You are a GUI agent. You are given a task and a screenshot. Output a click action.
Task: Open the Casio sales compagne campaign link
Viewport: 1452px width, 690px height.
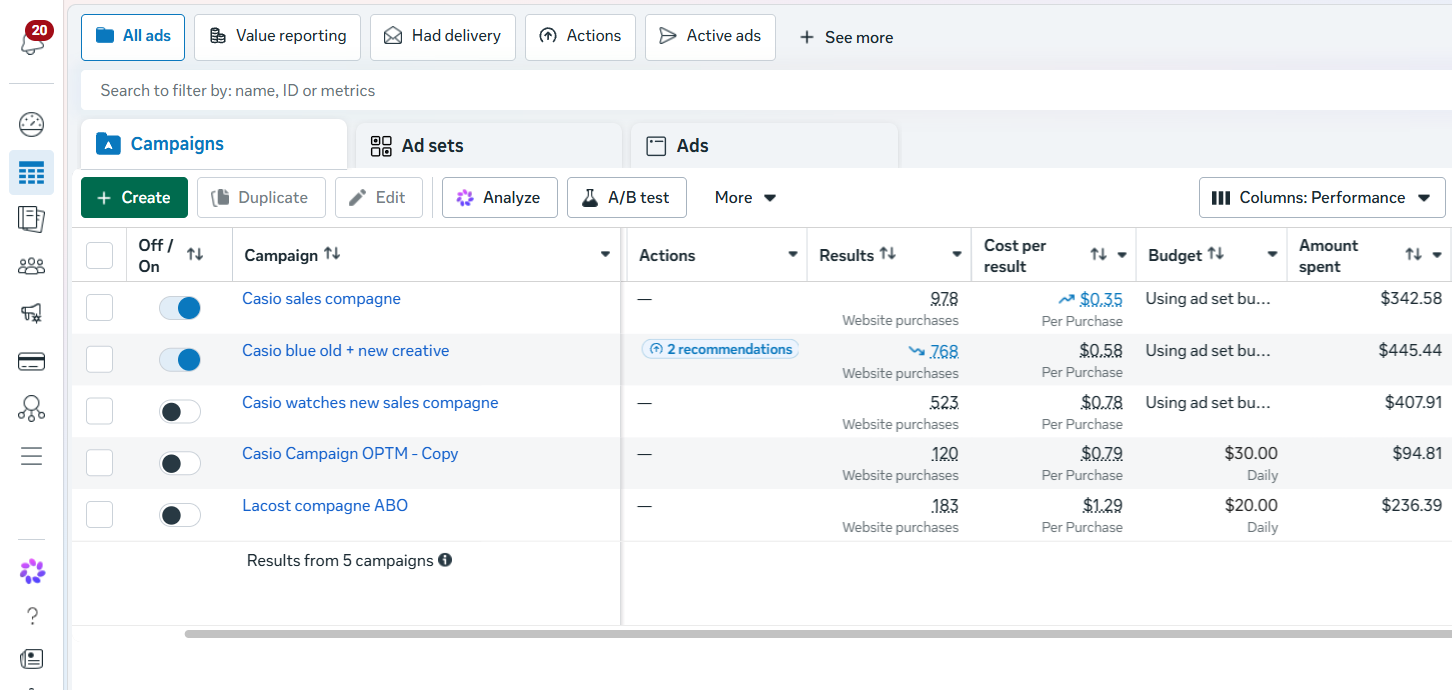[x=321, y=299]
